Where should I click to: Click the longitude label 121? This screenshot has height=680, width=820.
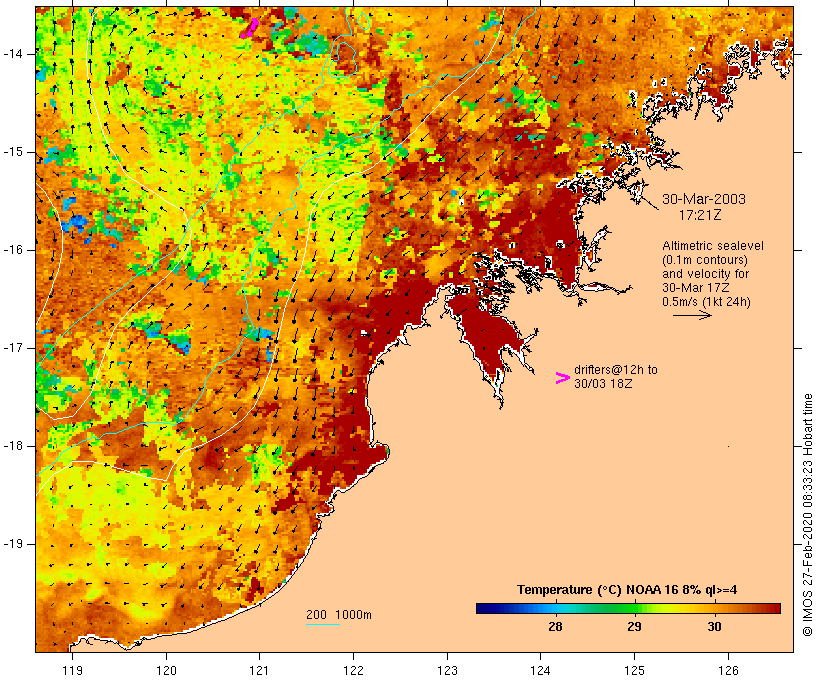click(259, 670)
